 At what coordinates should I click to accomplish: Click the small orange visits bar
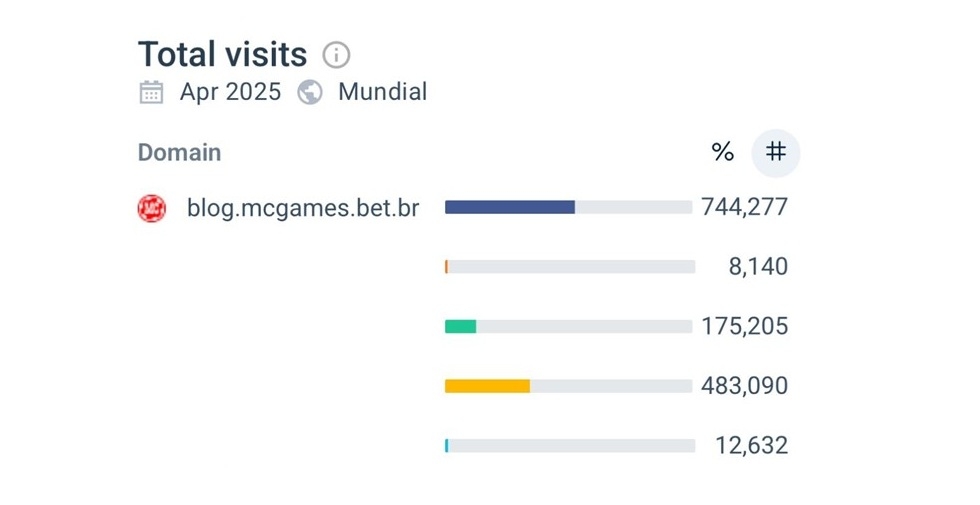click(x=447, y=267)
